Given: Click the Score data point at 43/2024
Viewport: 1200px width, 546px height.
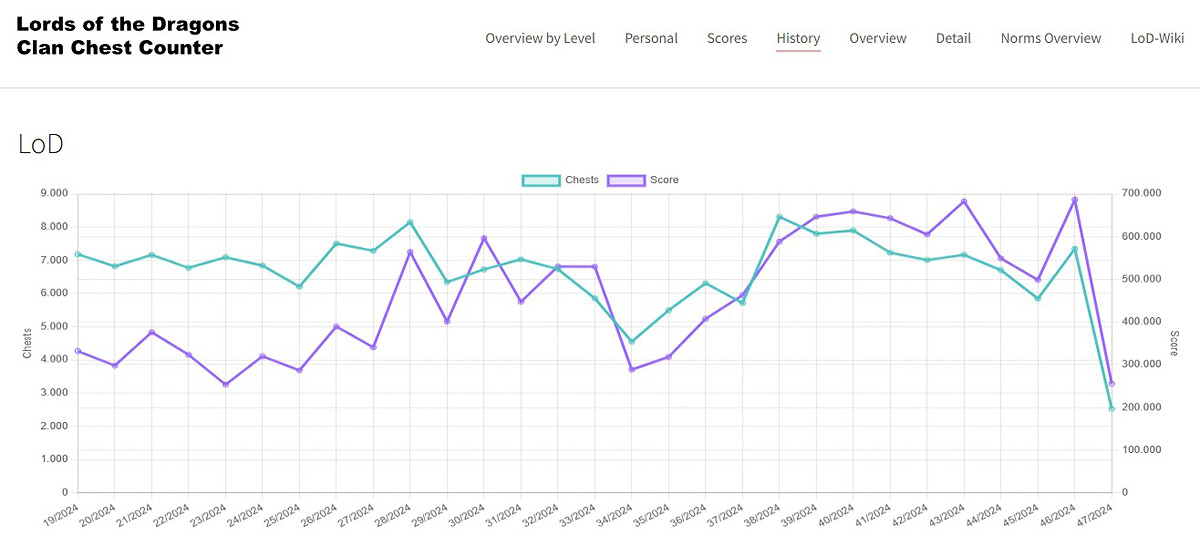Looking at the screenshot, I should click(x=964, y=201).
